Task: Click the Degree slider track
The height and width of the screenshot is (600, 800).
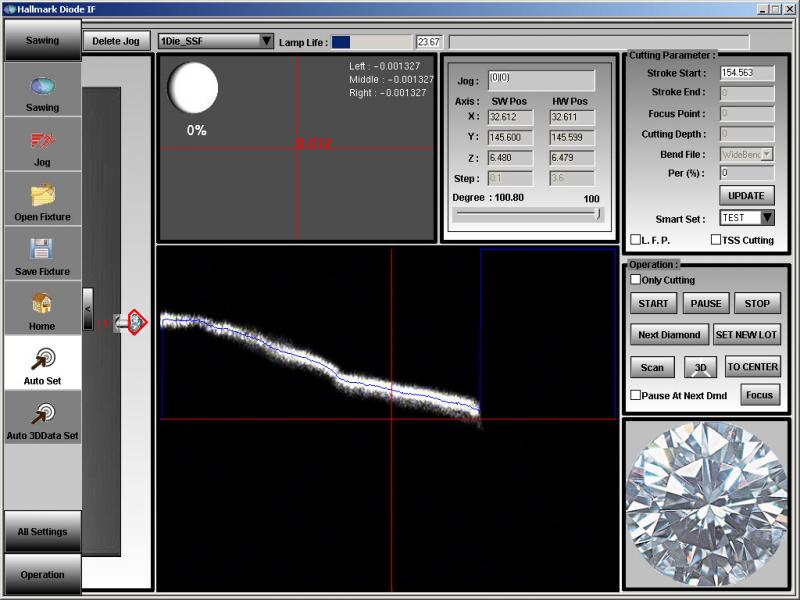Action: coord(527,214)
